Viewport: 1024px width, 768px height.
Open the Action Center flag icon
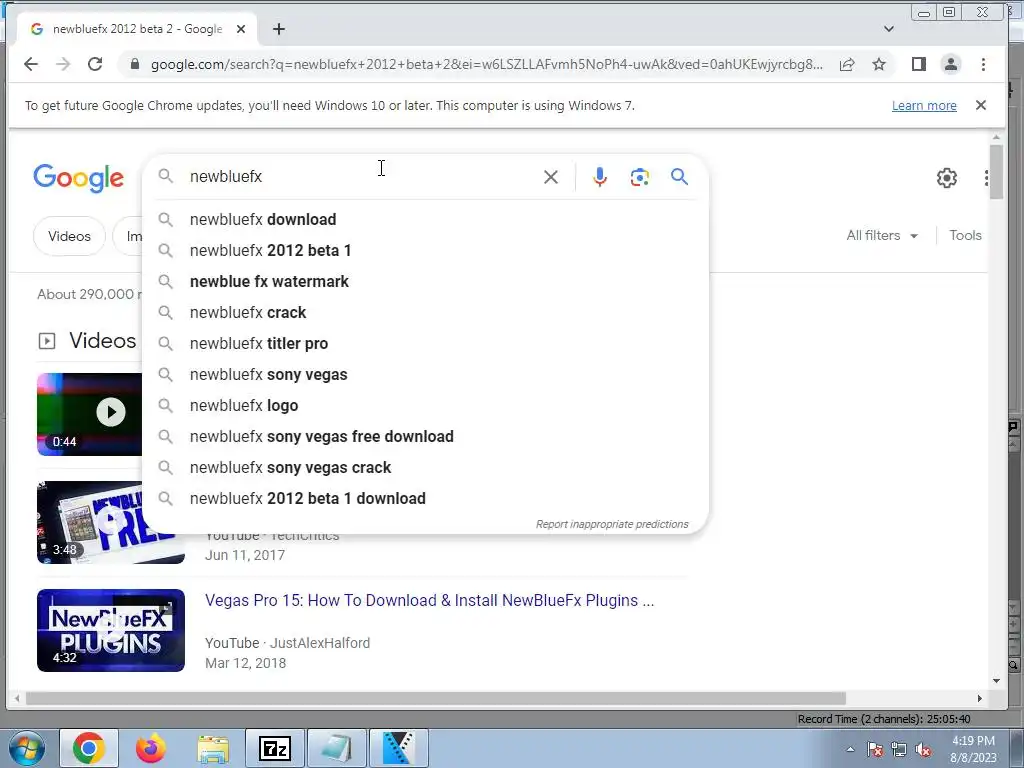pos(875,750)
